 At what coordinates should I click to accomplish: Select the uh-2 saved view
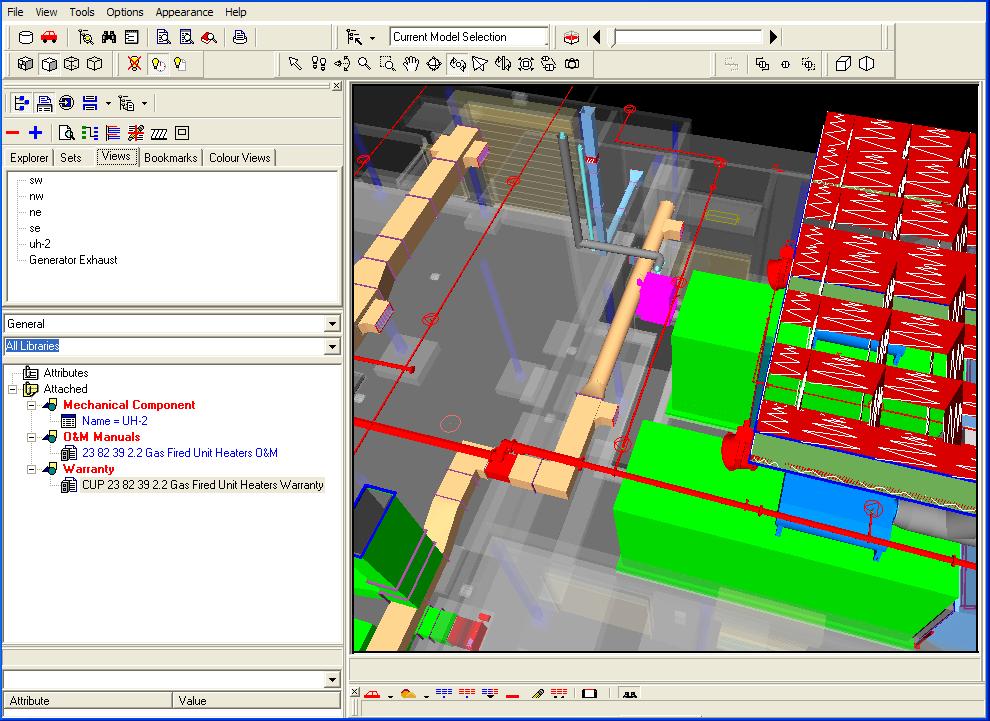click(40, 244)
